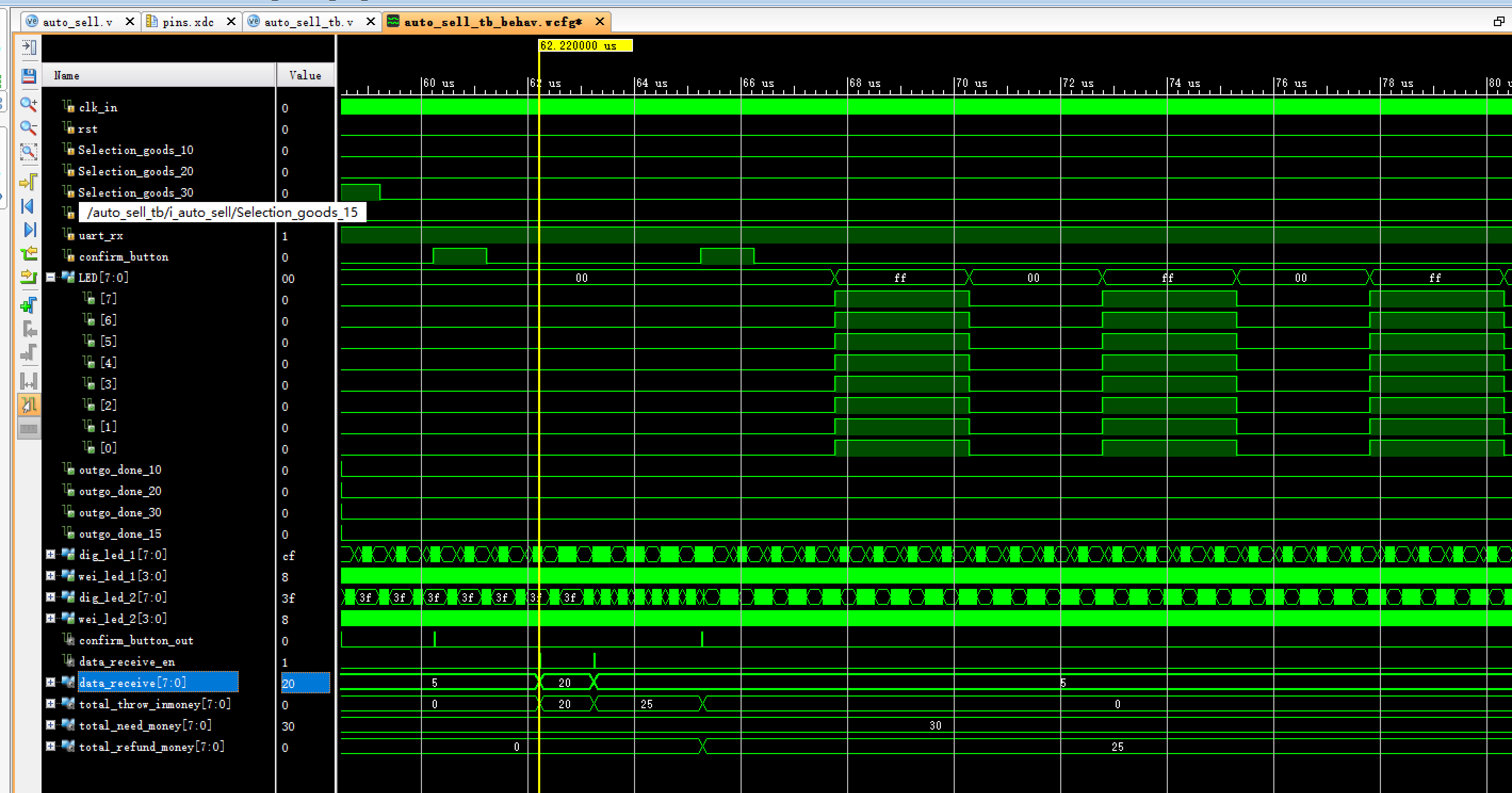Expand the total_need_money[7:0] bus
Image resolution: width=1512 pixels, height=793 pixels.
[51, 725]
